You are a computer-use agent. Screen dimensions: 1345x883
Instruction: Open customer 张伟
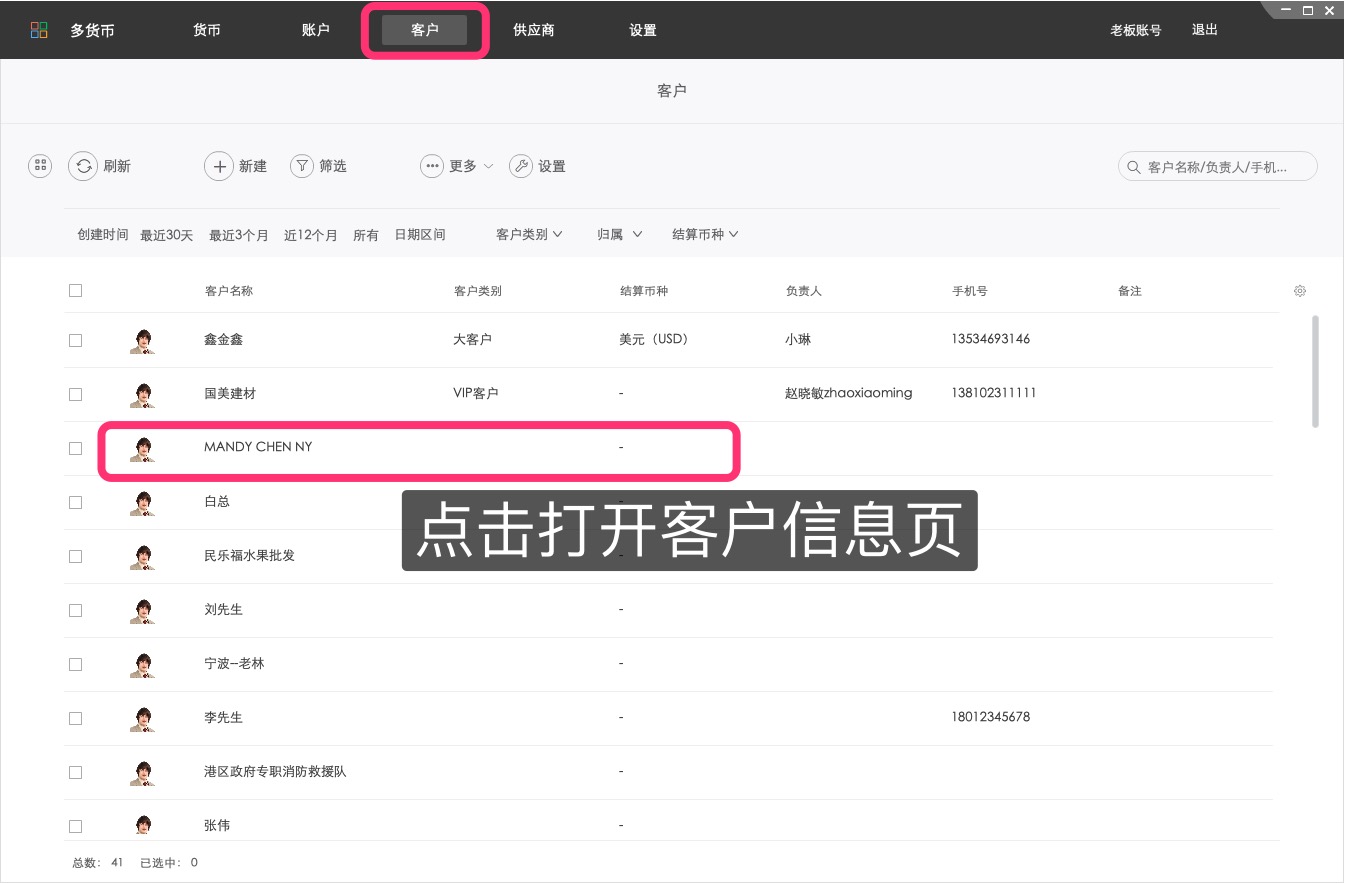click(217, 826)
